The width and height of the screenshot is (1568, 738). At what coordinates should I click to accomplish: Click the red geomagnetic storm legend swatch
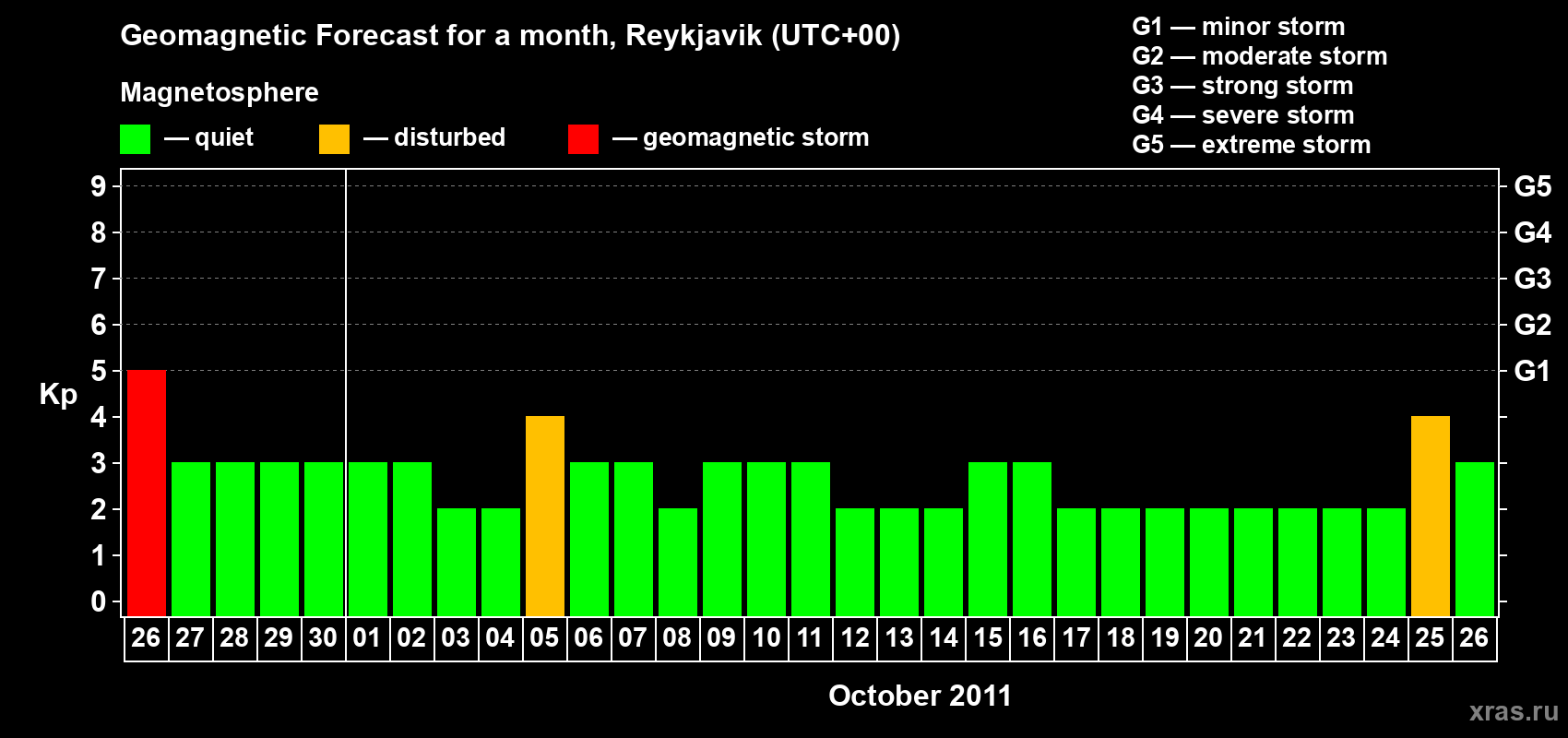click(583, 139)
